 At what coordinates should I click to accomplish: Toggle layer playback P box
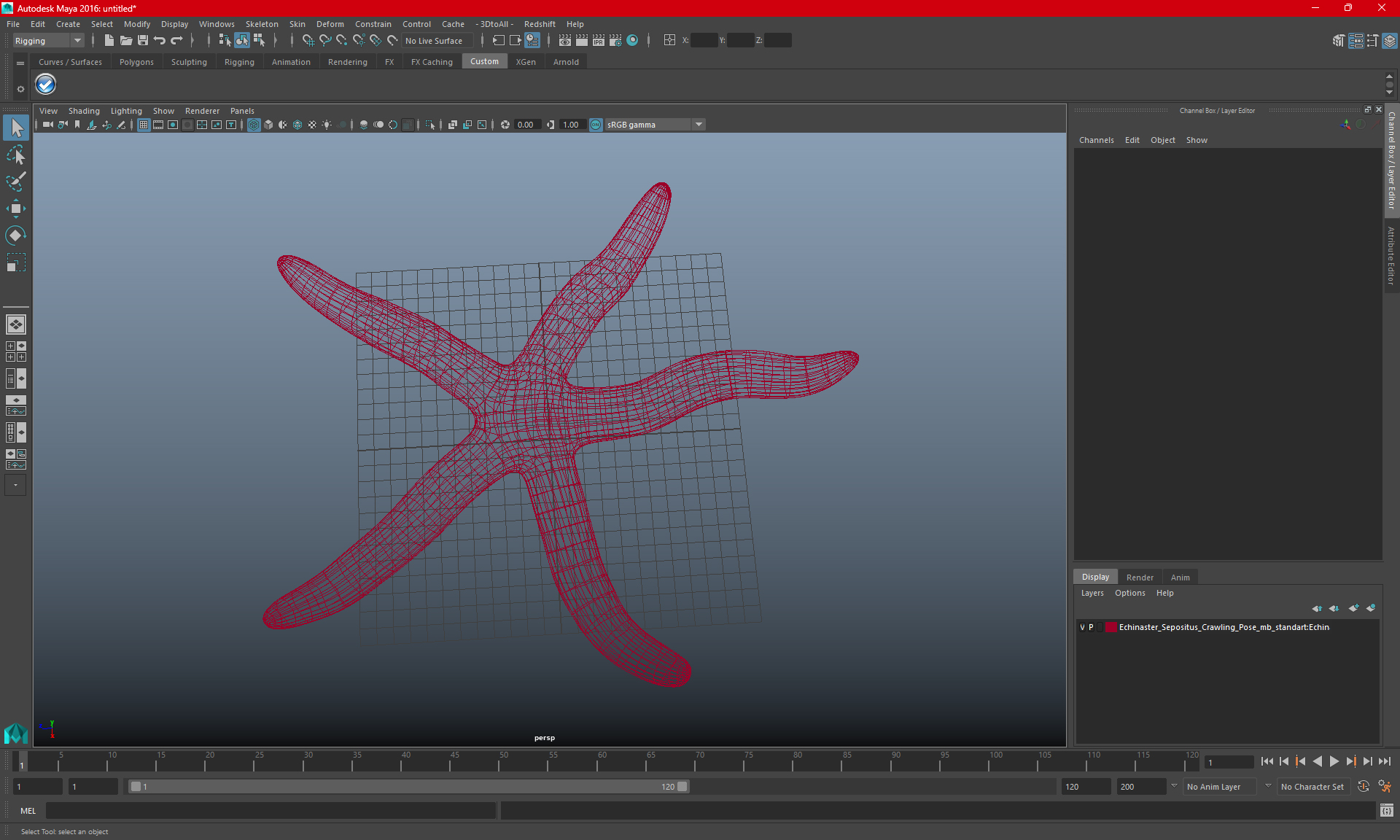click(1091, 627)
